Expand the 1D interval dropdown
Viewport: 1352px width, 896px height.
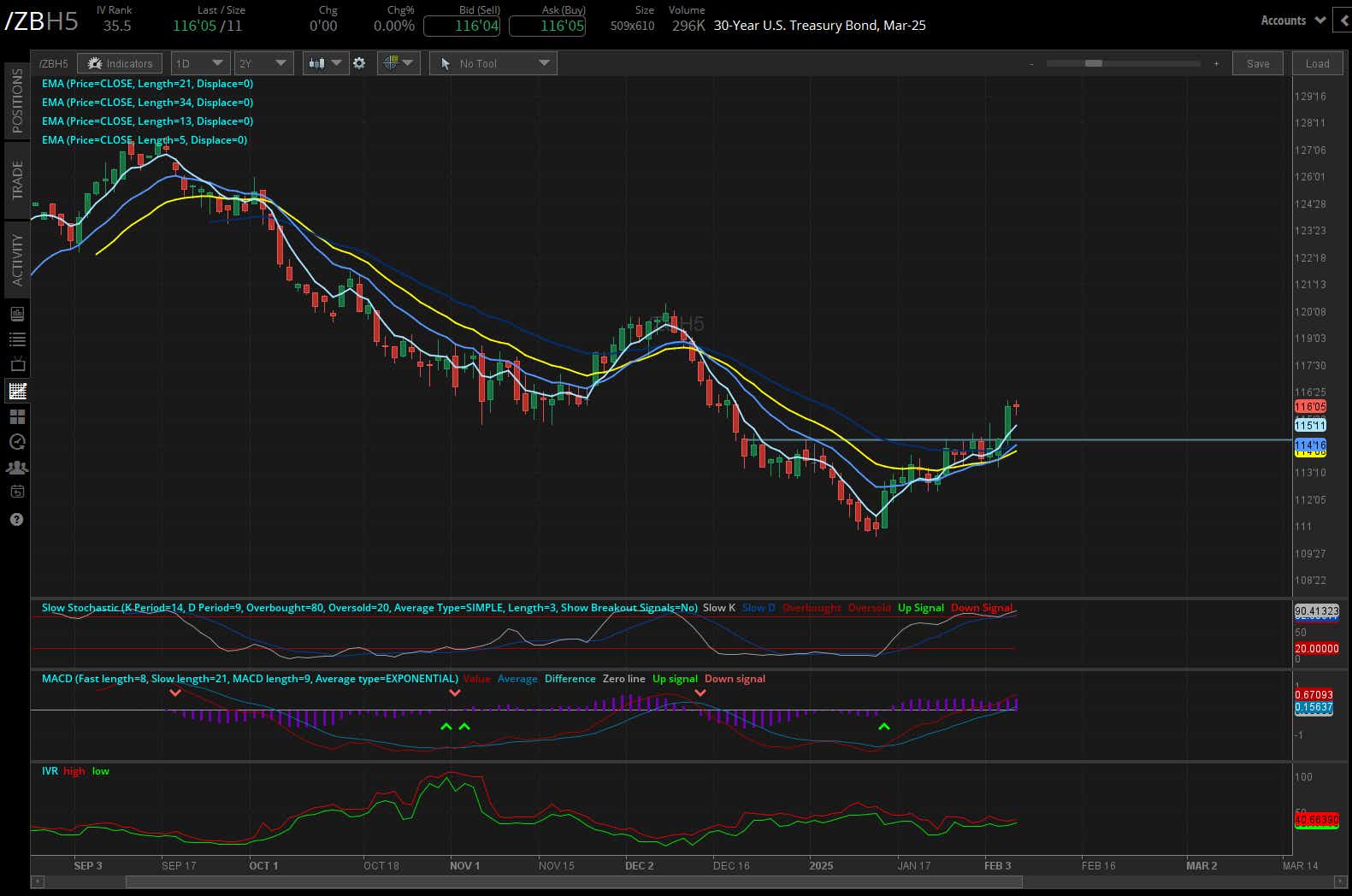(198, 63)
